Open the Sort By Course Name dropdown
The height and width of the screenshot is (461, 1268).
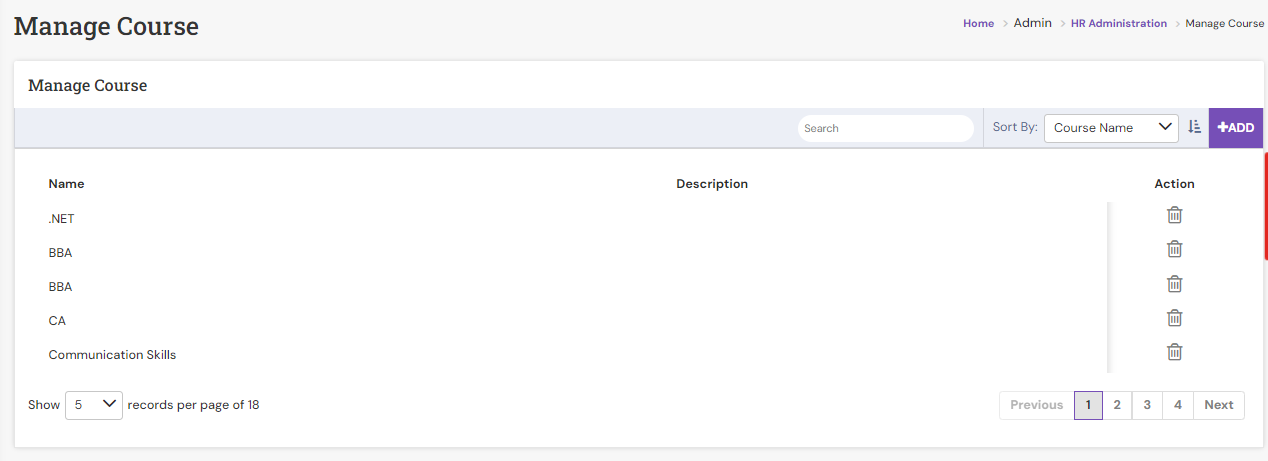click(x=1111, y=127)
